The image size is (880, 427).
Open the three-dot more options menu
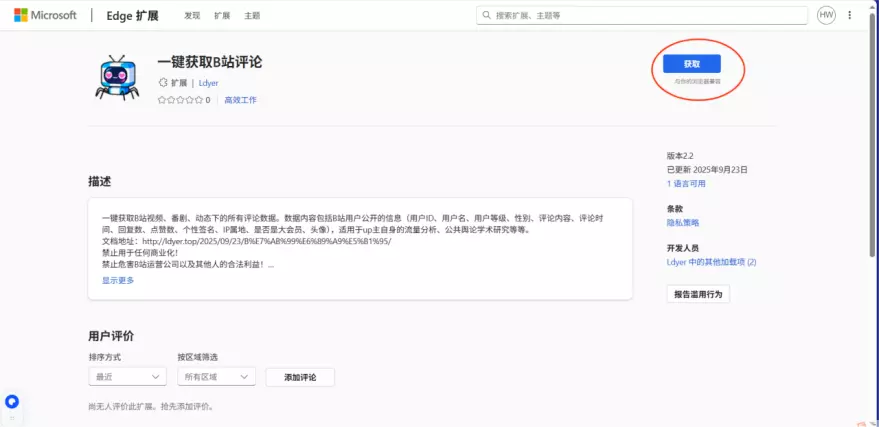pos(850,15)
